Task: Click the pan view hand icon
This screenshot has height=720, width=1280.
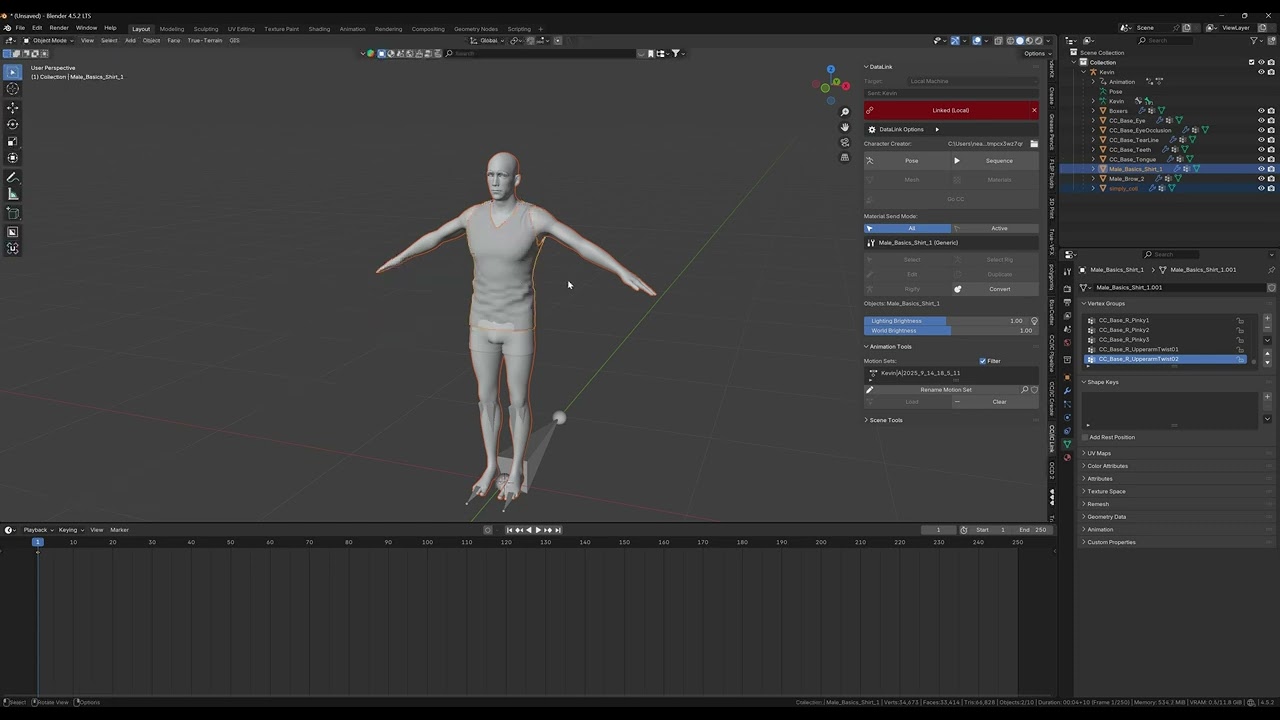Action: pyautogui.click(x=845, y=127)
